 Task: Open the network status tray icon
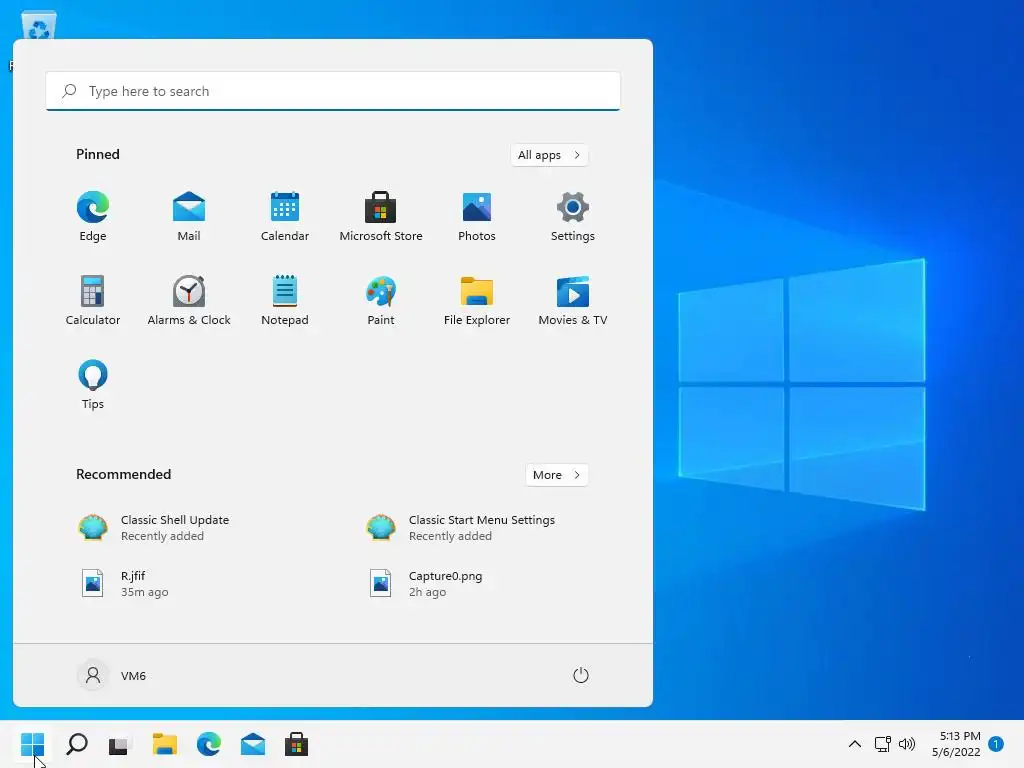click(882, 744)
